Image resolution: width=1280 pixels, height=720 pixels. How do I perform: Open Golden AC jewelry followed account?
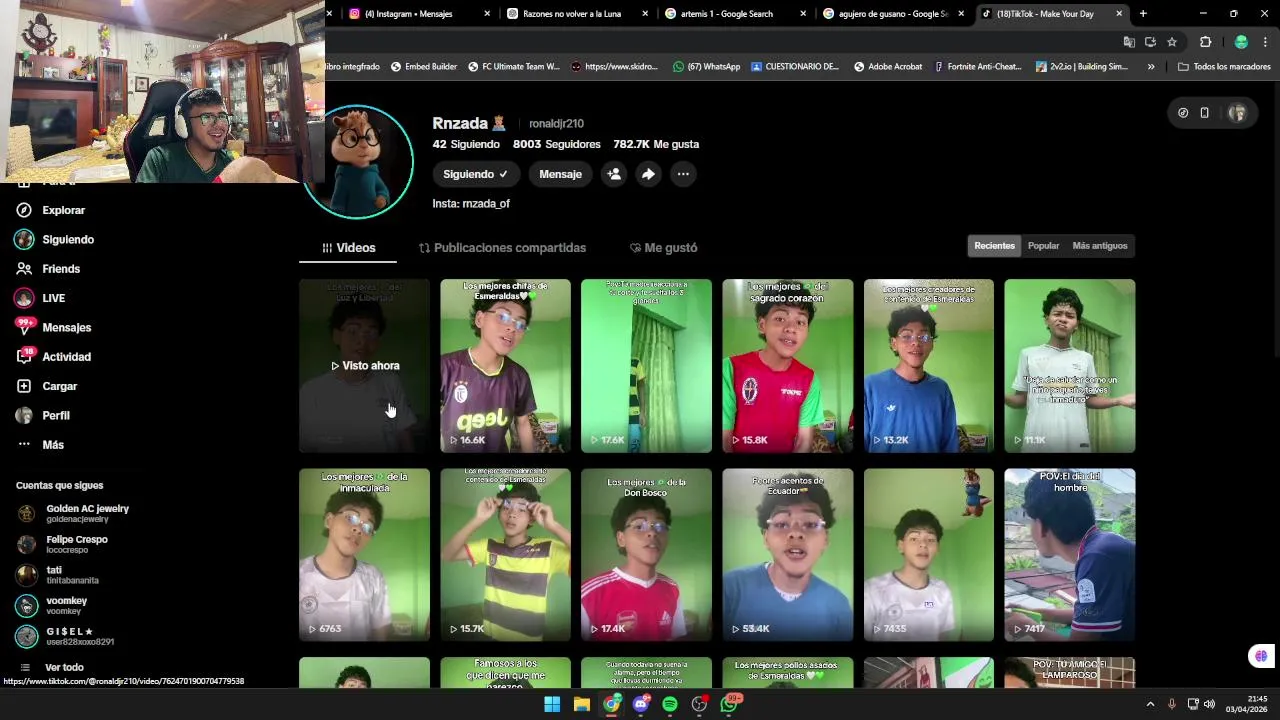72,513
